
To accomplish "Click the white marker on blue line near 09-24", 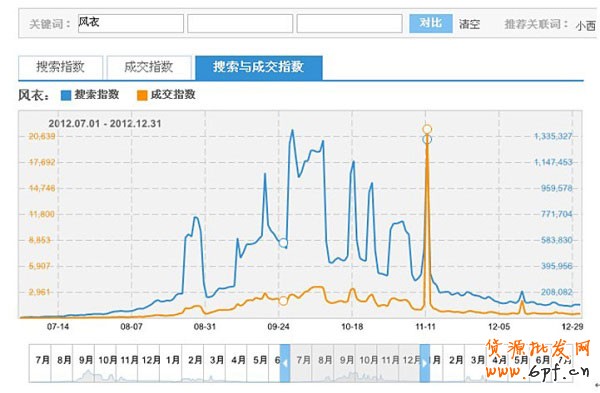I will coord(283,243).
